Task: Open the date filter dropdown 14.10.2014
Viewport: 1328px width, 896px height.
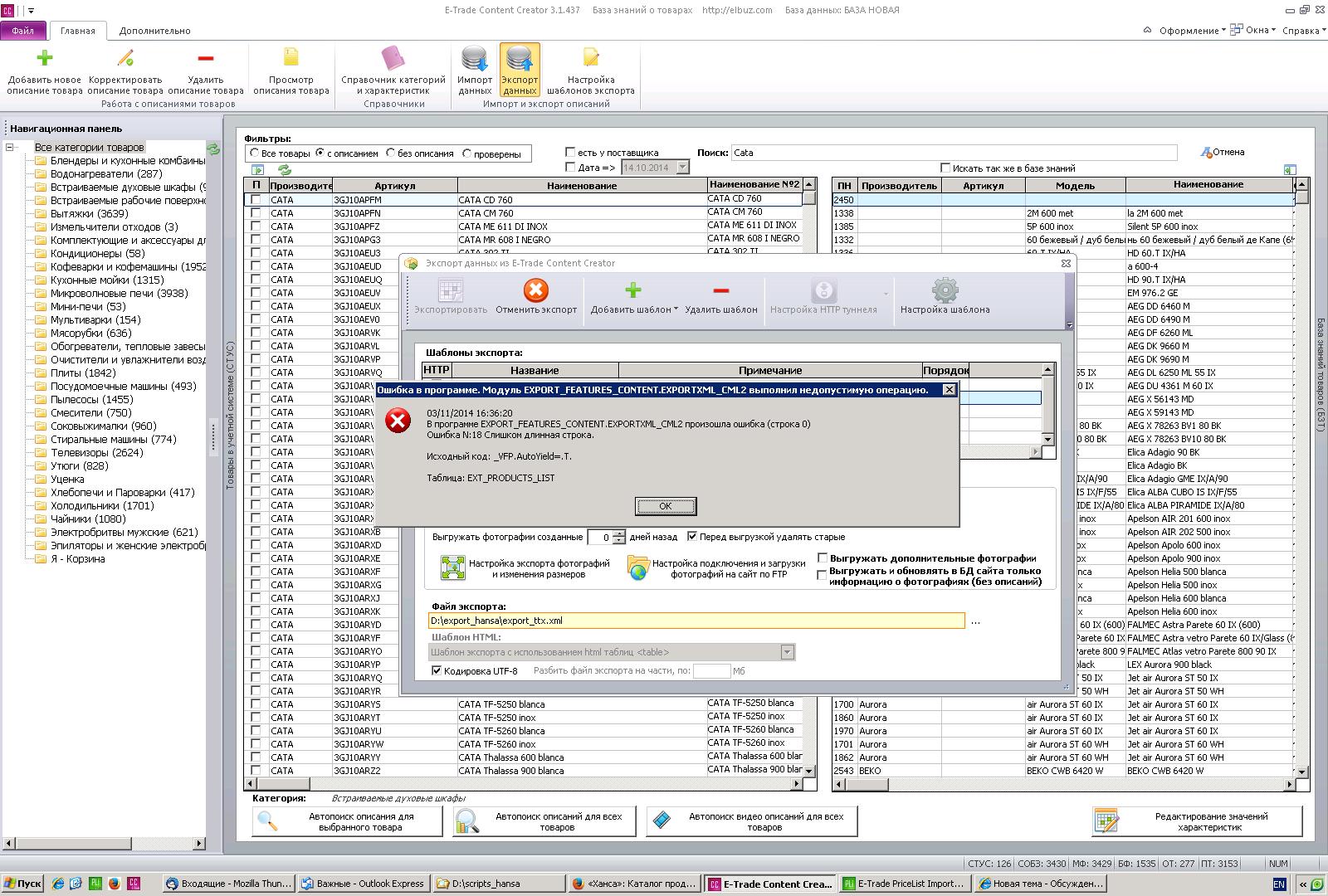Action: (x=682, y=168)
